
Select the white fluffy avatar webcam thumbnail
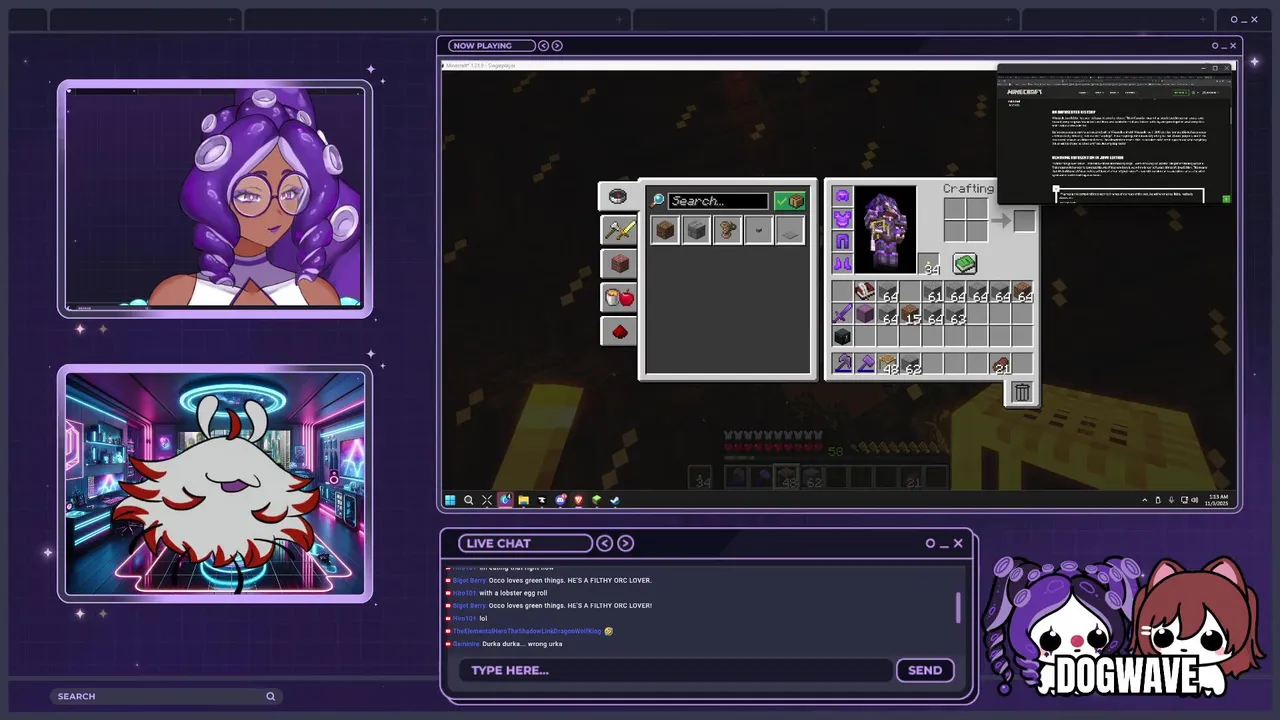[x=215, y=485]
